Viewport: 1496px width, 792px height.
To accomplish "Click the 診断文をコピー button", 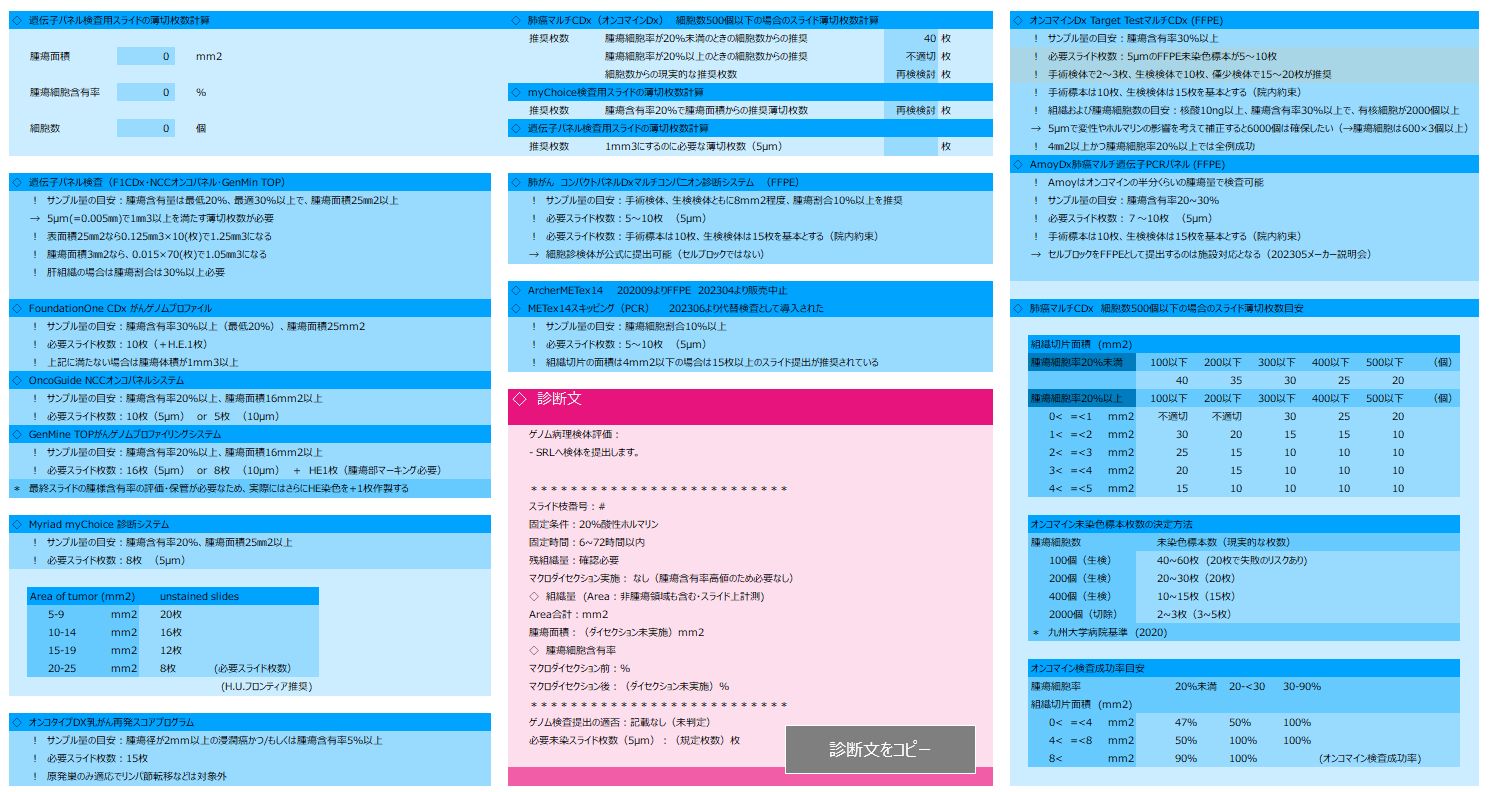I will point(880,749).
